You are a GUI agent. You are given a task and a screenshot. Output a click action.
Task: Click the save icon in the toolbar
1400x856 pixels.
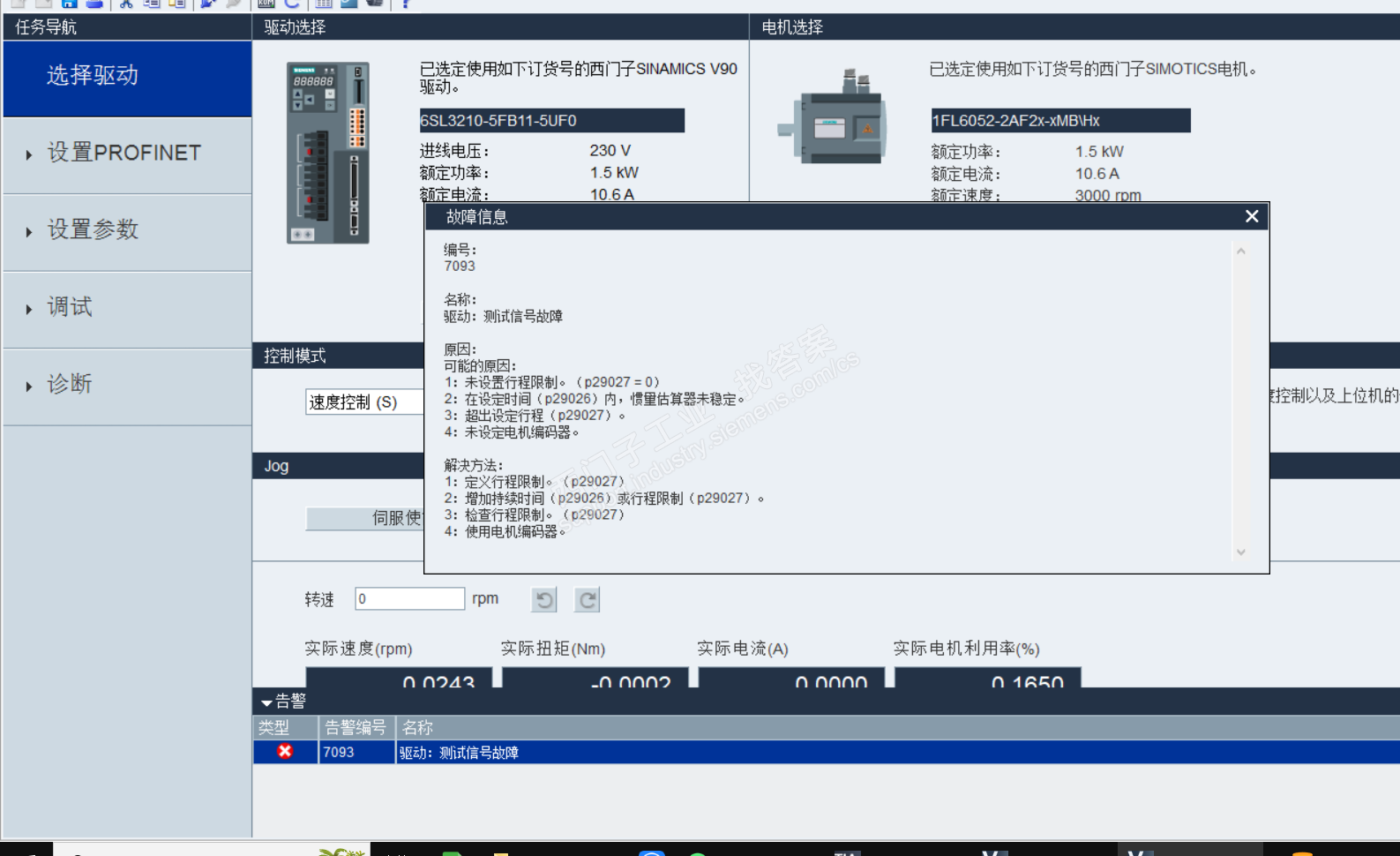(69, 4)
